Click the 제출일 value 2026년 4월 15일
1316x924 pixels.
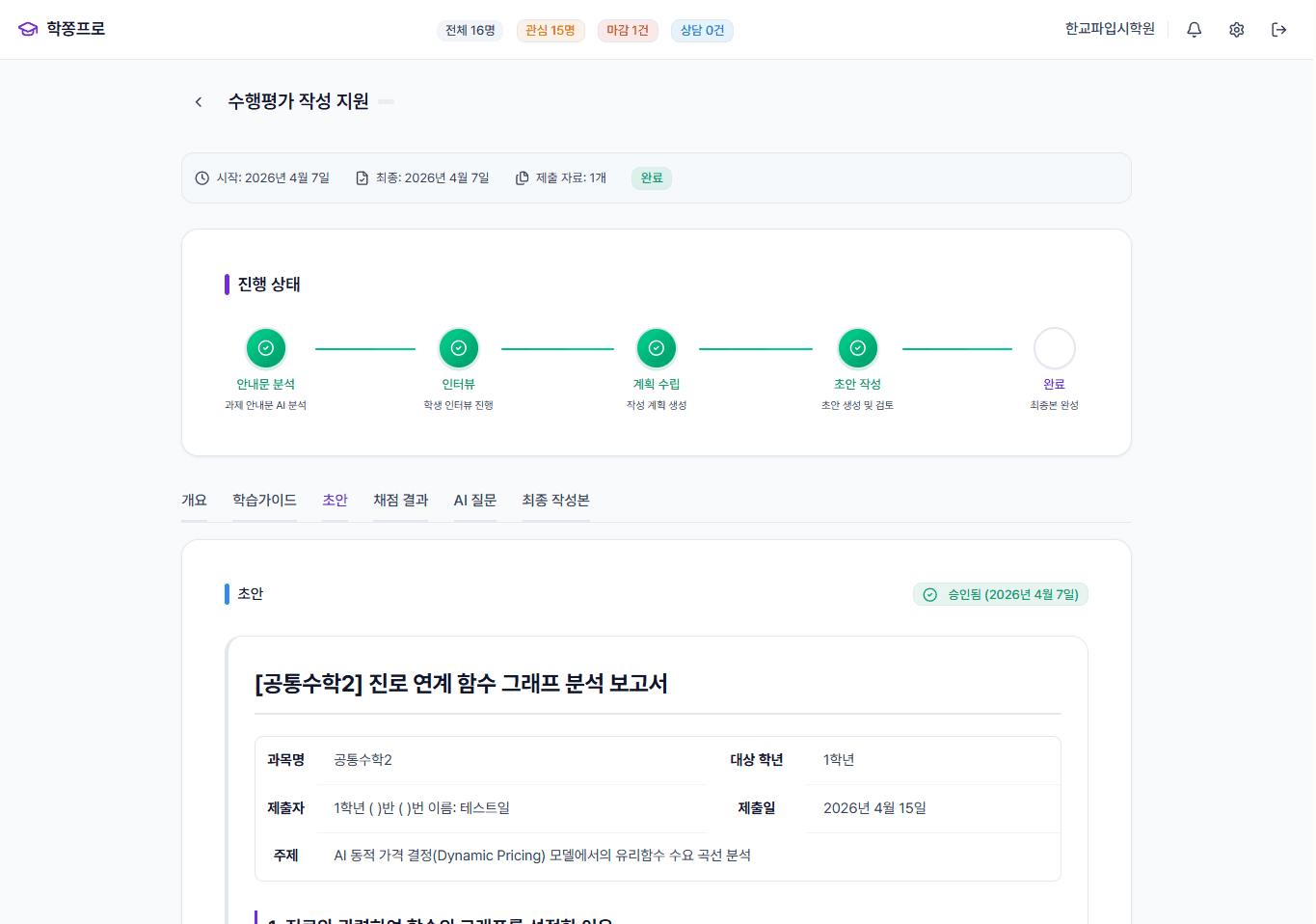874,808
